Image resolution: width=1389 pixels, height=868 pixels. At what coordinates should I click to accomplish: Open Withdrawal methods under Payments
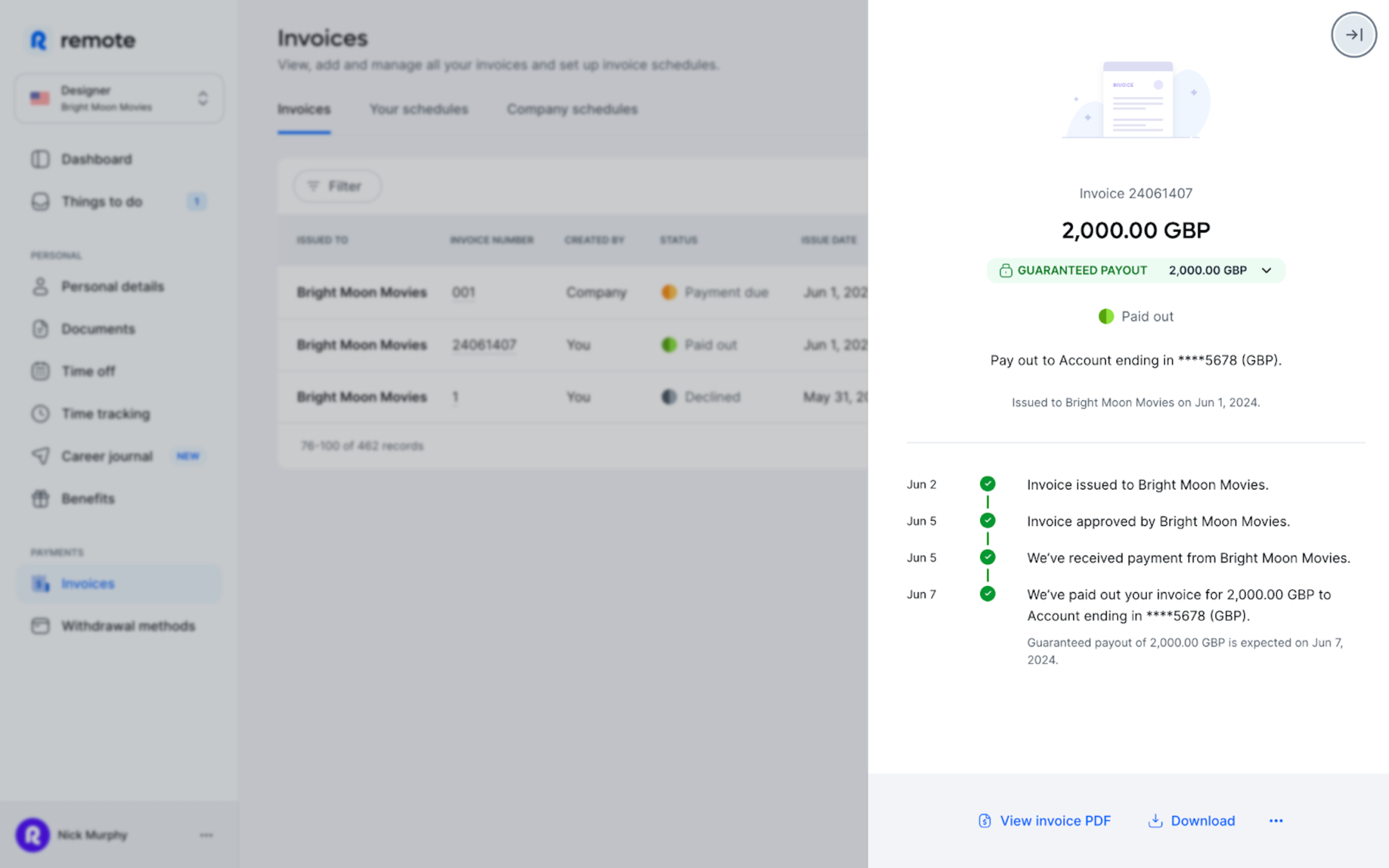[x=128, y=625]
